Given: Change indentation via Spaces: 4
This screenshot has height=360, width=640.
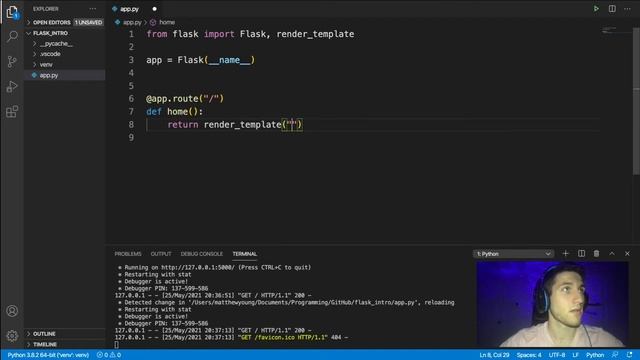Looking at the screenshot, I should pyautogui.click(x=529, y=355).
